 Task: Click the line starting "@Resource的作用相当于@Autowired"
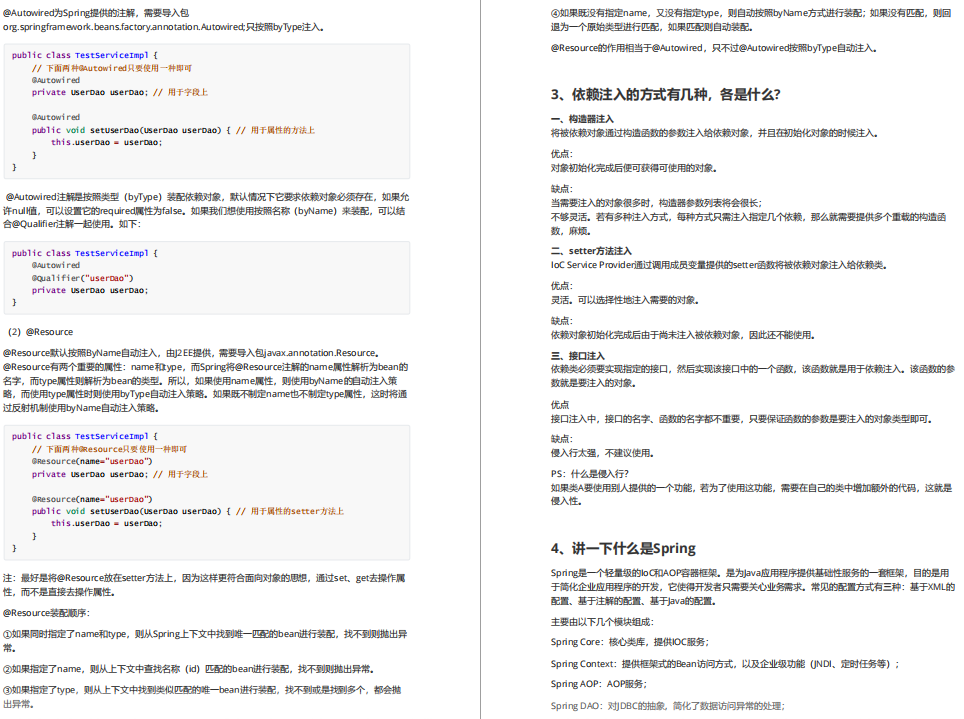pos(713,48)
